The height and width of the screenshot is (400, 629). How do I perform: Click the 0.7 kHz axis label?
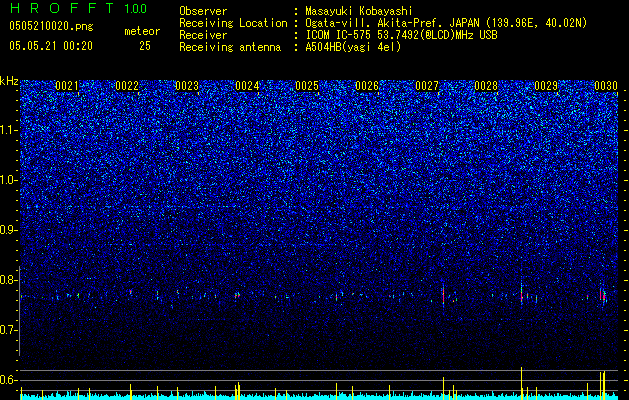point(8,330)
